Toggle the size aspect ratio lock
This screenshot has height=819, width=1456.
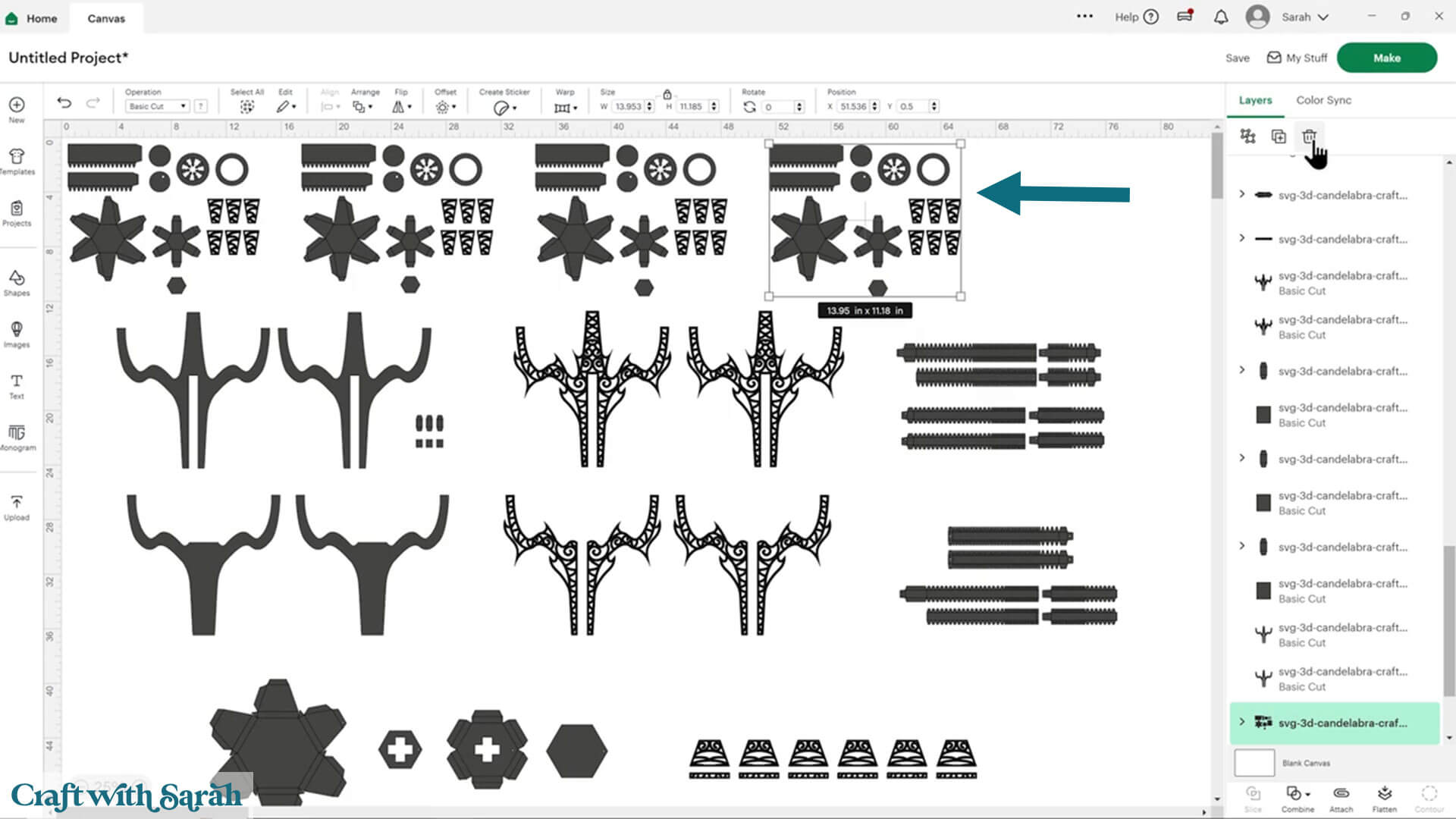tap(667, 94)
